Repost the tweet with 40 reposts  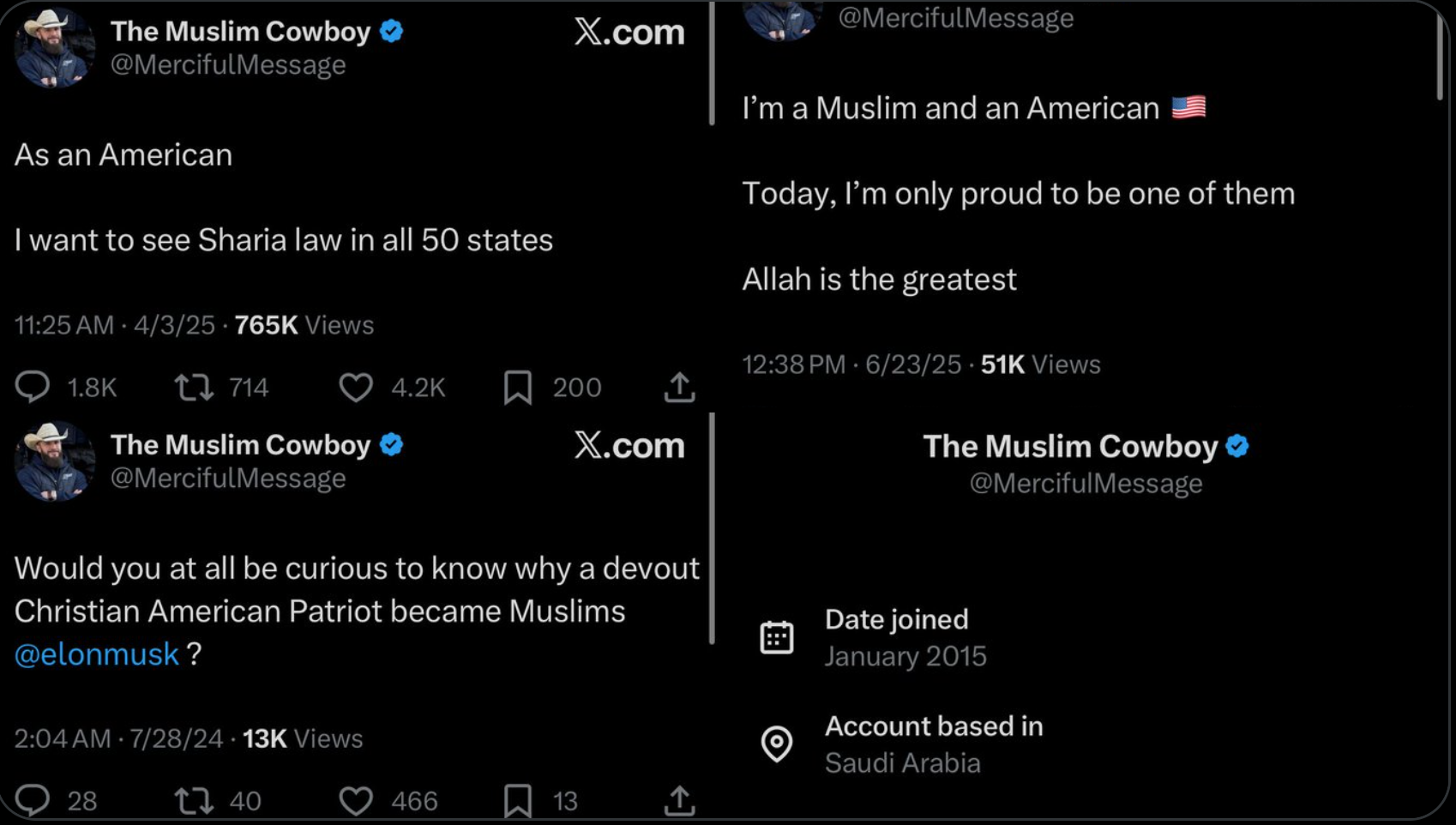coord(195,801)
